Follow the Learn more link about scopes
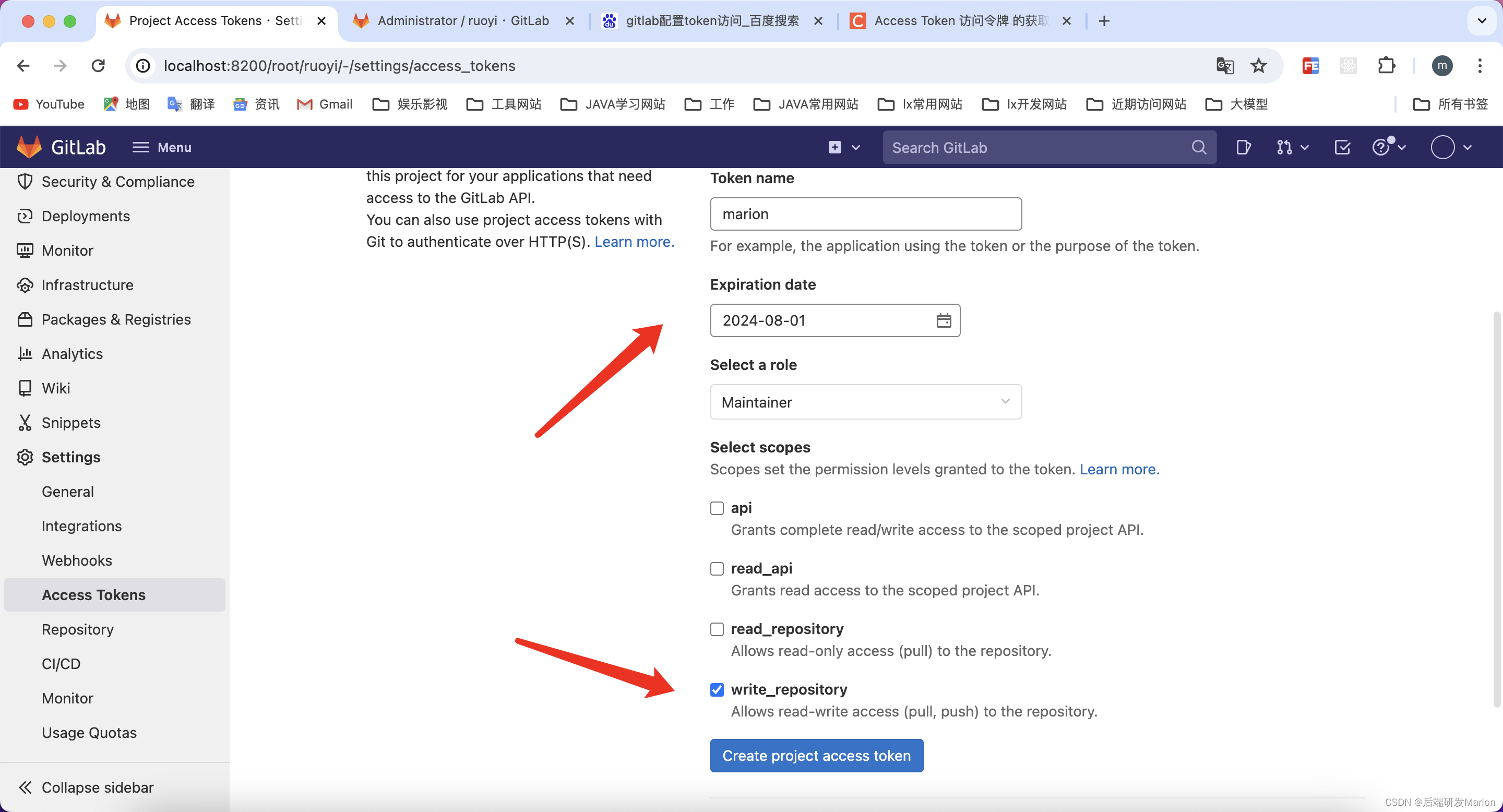The image size is (1503, 812). pos(1118,469)
